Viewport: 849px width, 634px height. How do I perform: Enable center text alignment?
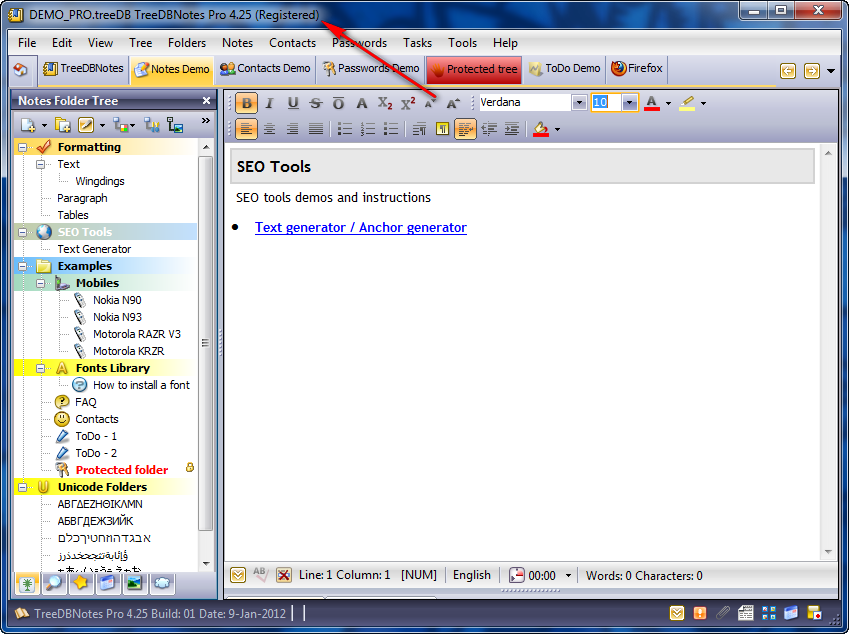coord(270,129)
